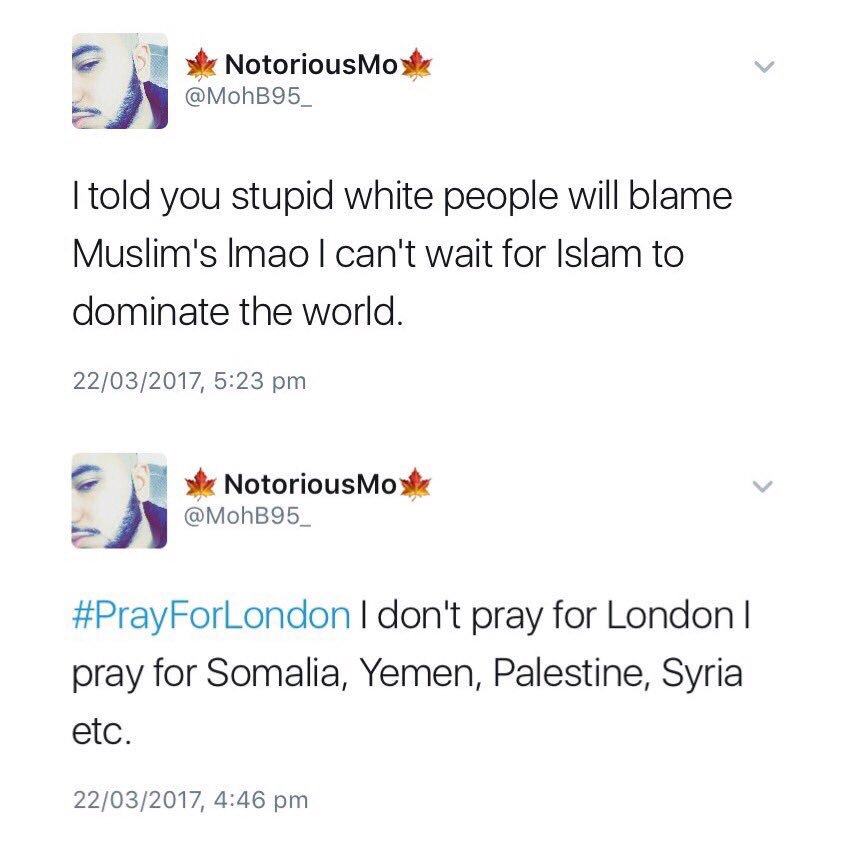Screen dimensions: 846x846
Task: Open NotoriousMo display name in the top tweet
Action: click(310, 65)
